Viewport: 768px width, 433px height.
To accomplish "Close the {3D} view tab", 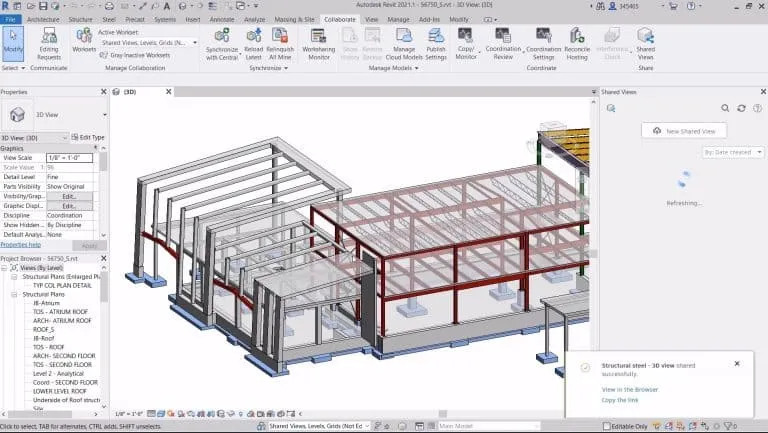I will (x=168, y=92).
